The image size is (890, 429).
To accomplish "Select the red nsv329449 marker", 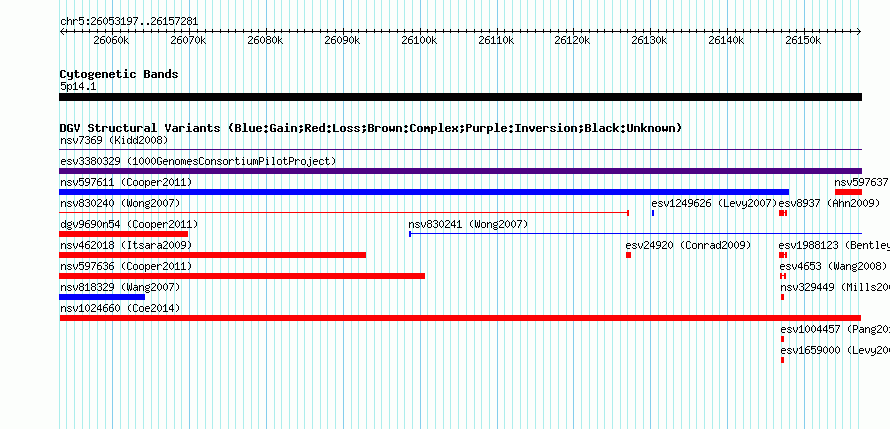I will click(x=782, y=297).
